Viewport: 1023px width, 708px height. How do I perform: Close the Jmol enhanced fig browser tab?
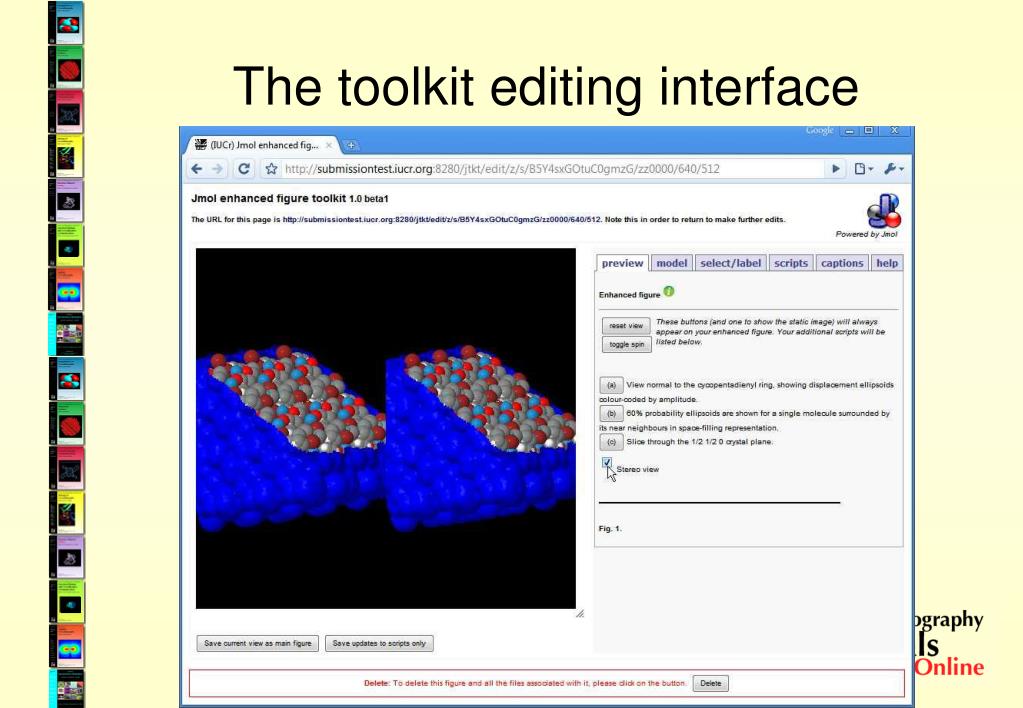tap(329, 145)
